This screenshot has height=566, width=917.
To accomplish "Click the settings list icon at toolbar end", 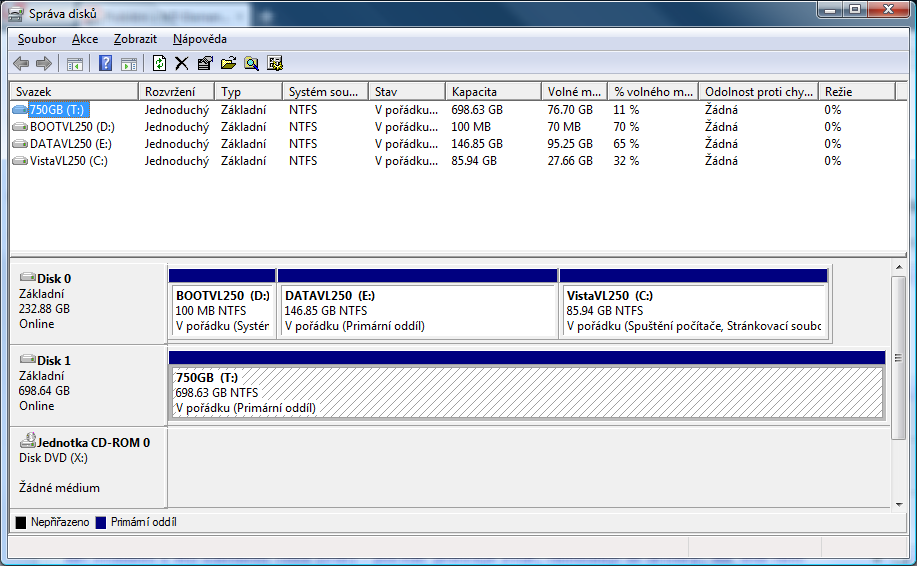I will pos(275,64).
